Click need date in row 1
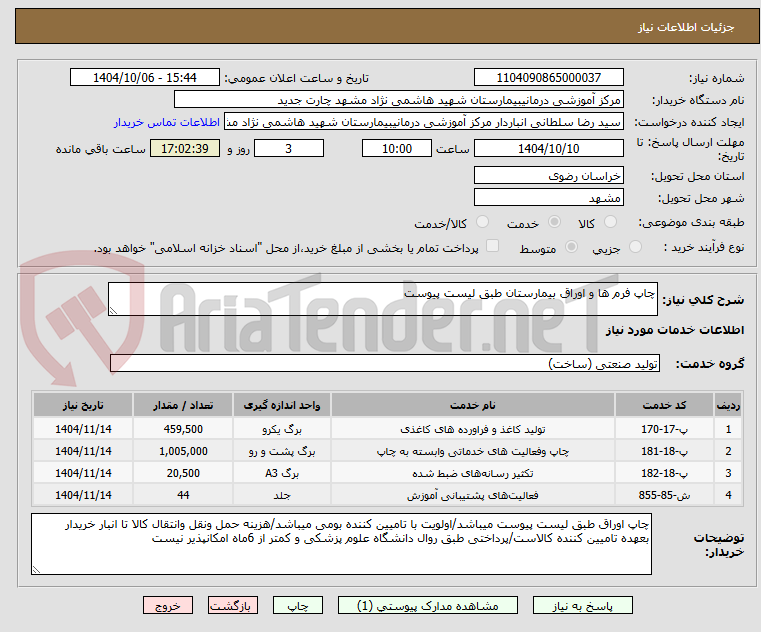Screen dimensions: 761x632 point(83,429)
